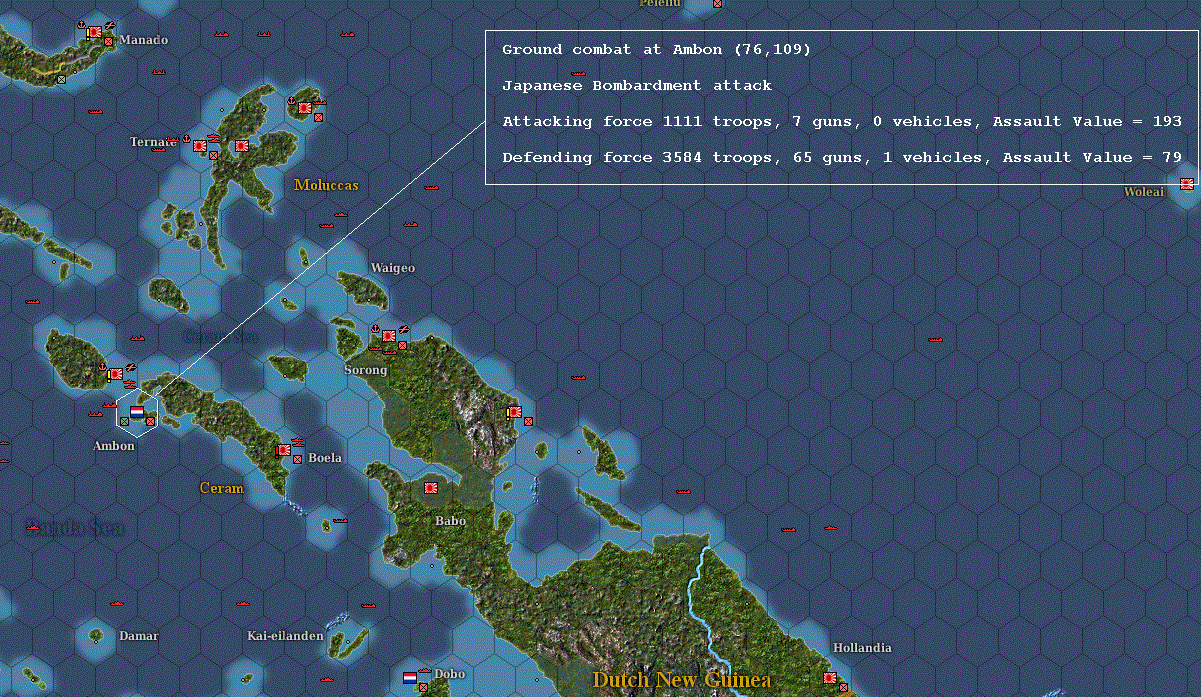This screenshot has height=697, width=1201.
Task: Select the Japanese flag base east of Ternate on Halmahera
Action: tap(242, 146)
